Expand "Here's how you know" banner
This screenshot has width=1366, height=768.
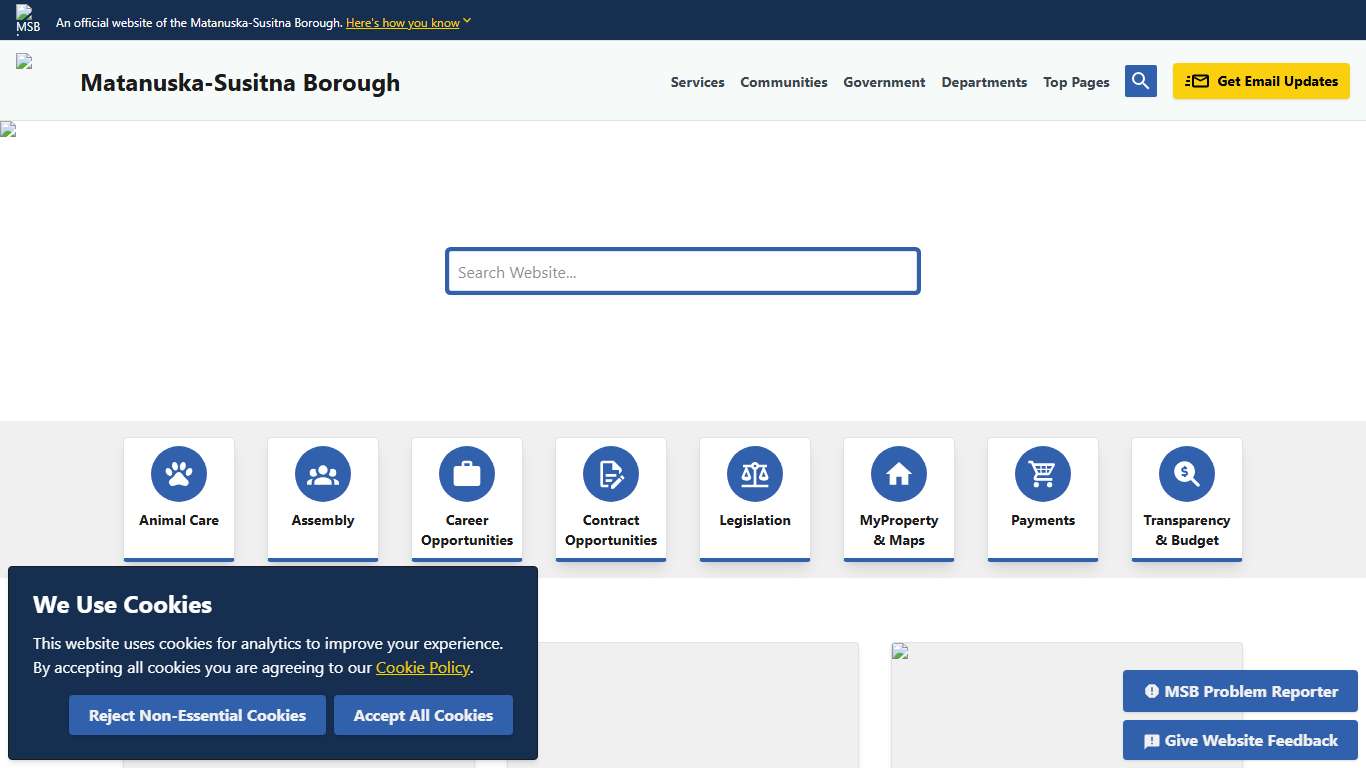(x=407, y=23)
